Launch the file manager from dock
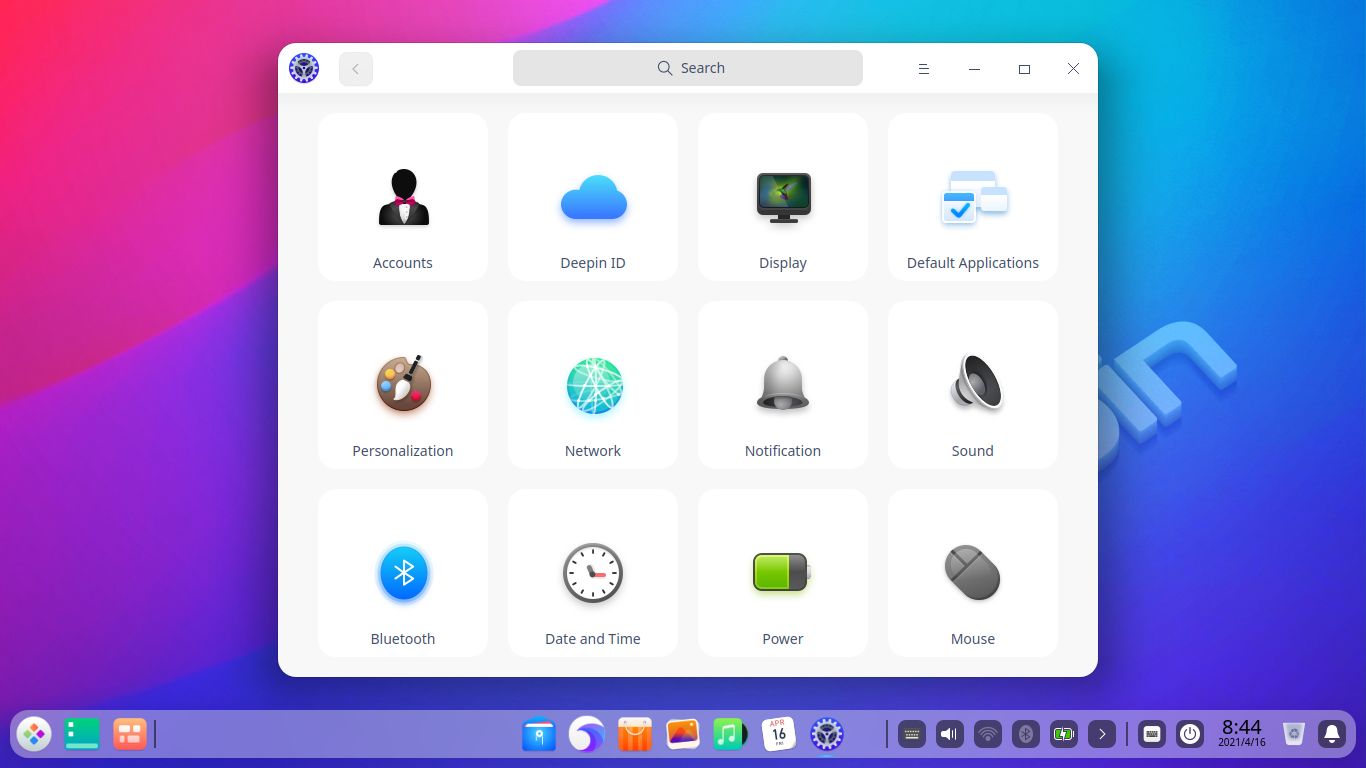Image resolution: width=1366 pixels, height=768 pixels. coord(539,735)
